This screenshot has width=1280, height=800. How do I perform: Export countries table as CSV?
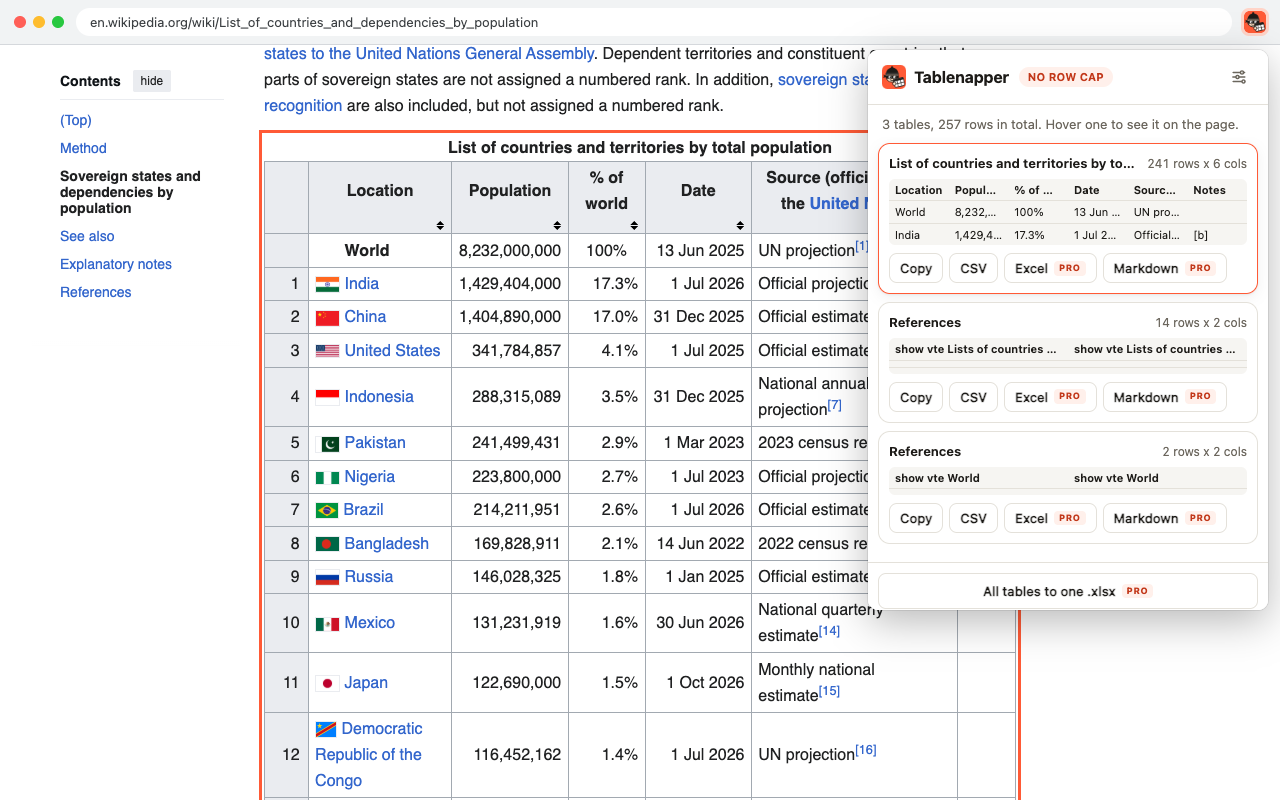tap(973, 268)
